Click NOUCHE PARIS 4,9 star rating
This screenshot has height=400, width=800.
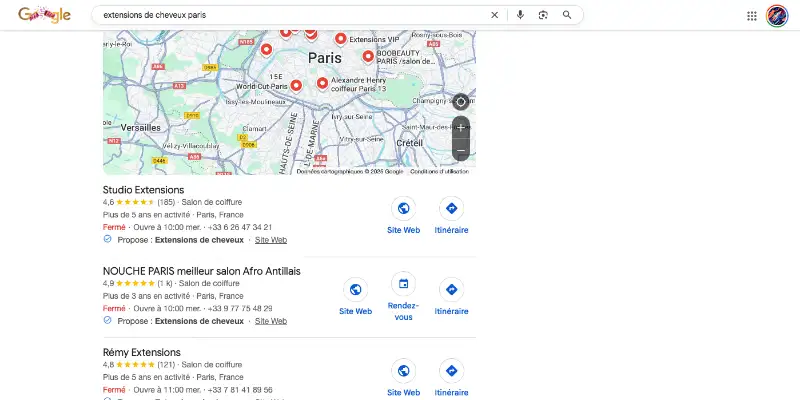pyautogui.click(x=135, y=283)
